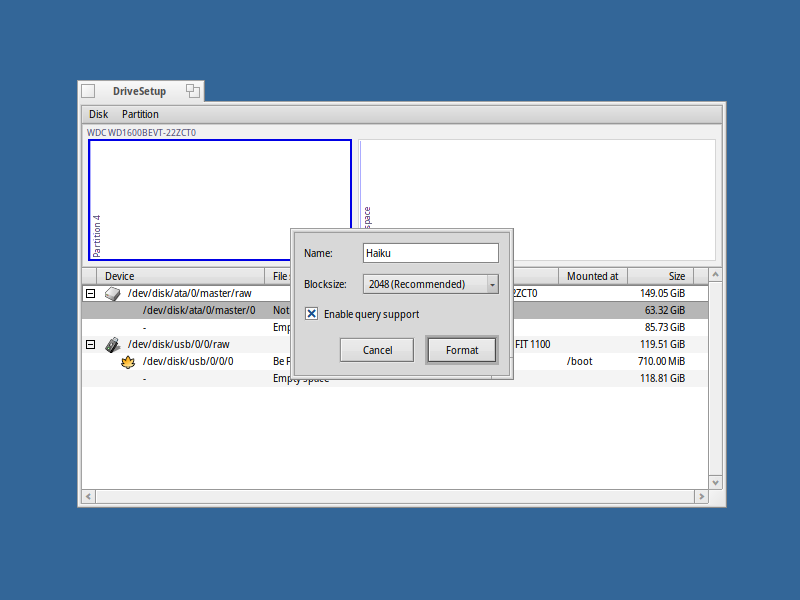Image resolution: width=800 pixels, height=600 pixels.
Task: Click the 85.73 GiB size value
Action: pos(665,327)
